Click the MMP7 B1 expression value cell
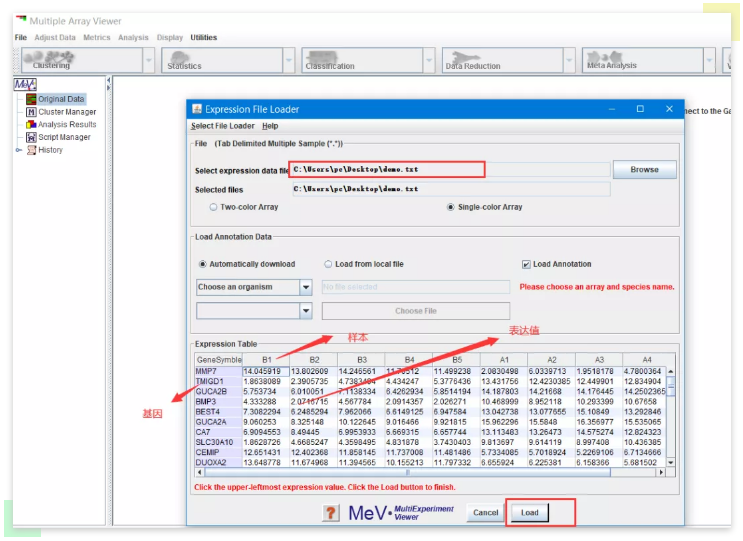Image resolution: width=743 pixels, height=541 pixels. (264, 371)
